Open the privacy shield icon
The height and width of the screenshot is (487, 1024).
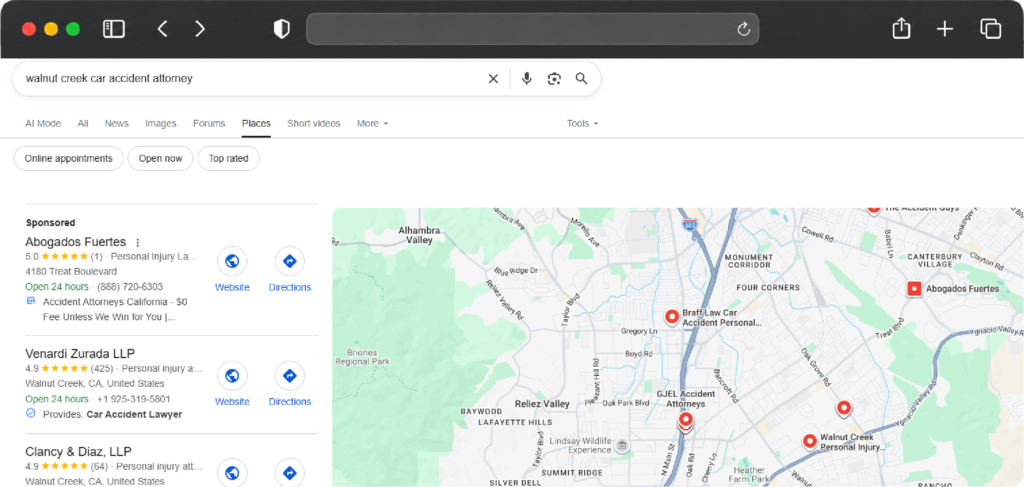tap(281, 29)
